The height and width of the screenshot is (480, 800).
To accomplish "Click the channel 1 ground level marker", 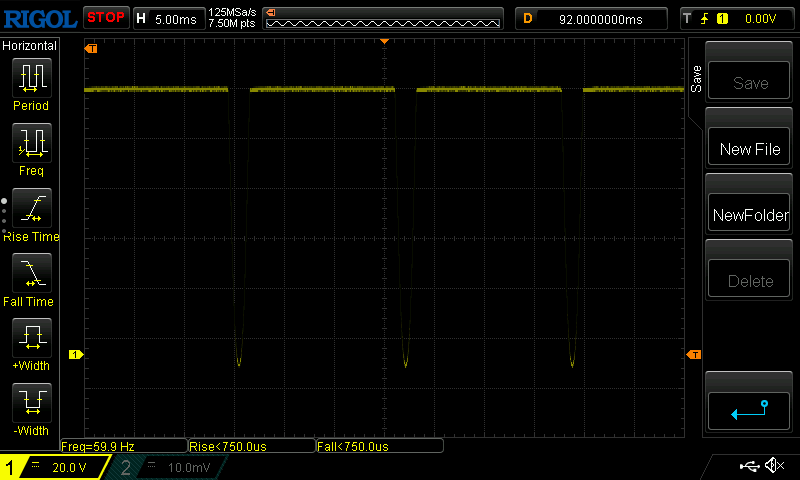I will click(x=76, y=354).
